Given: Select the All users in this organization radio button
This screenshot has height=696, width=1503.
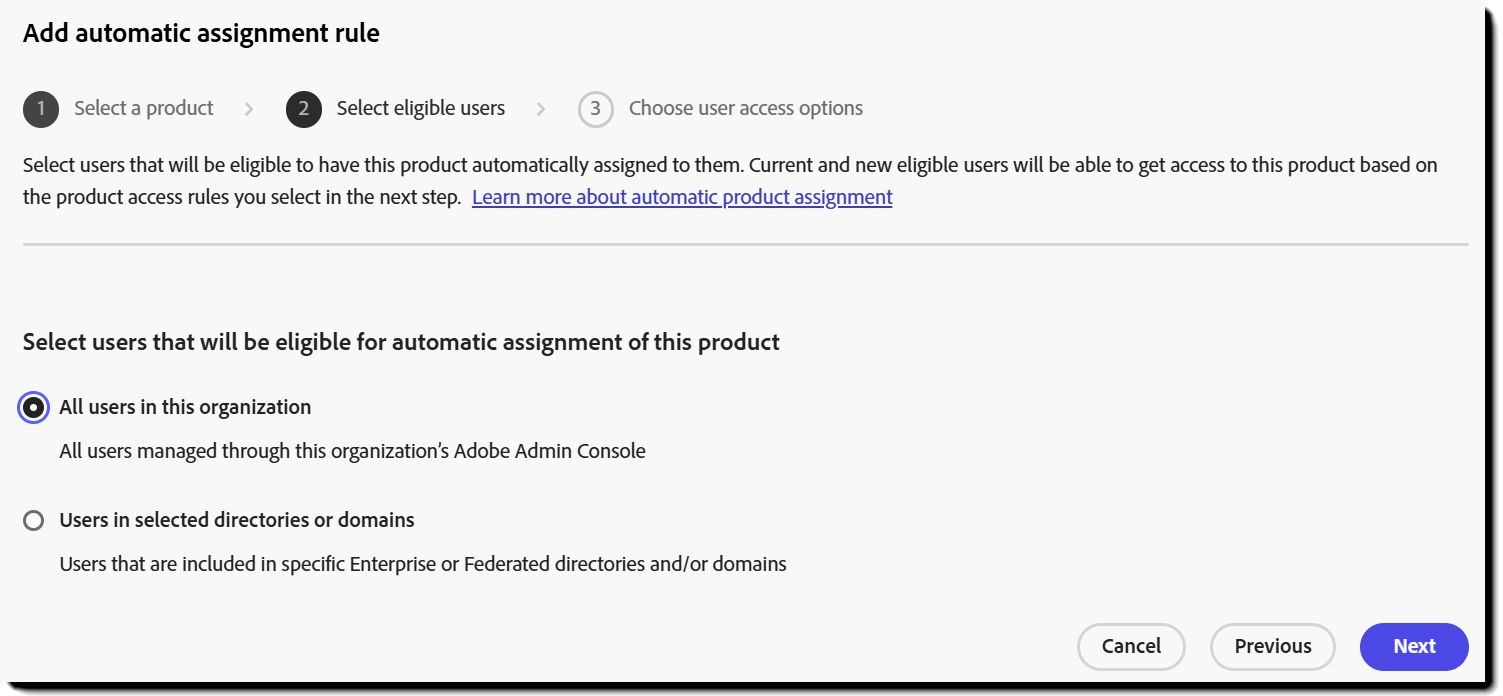Looking at the screenshot, I should [x=34, y=408].
